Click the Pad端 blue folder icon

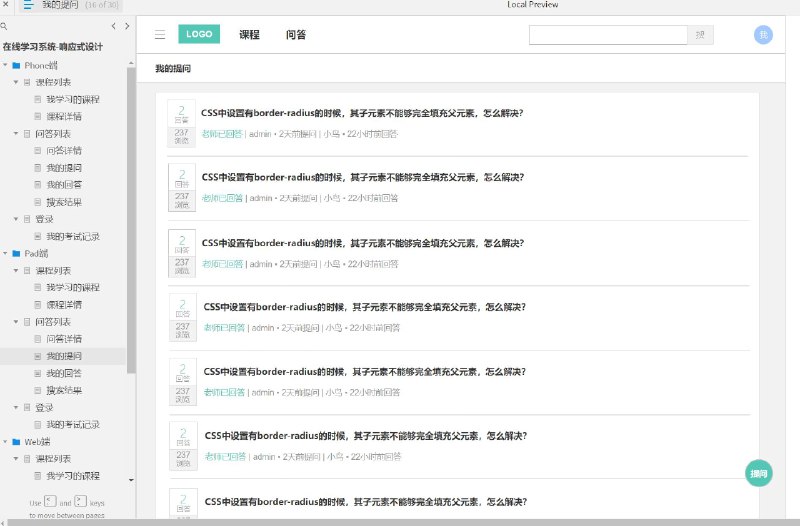click(16, 253)
